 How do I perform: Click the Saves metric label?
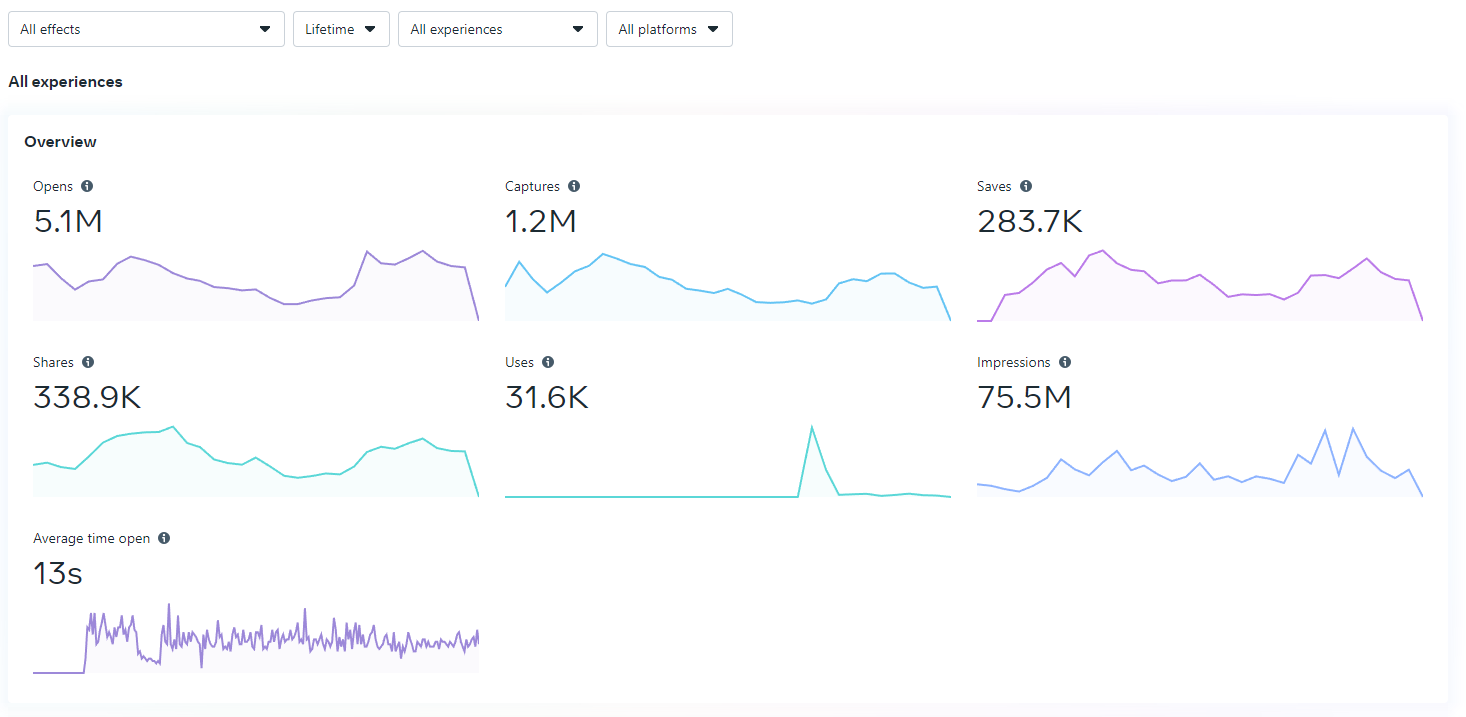point(994,186)
